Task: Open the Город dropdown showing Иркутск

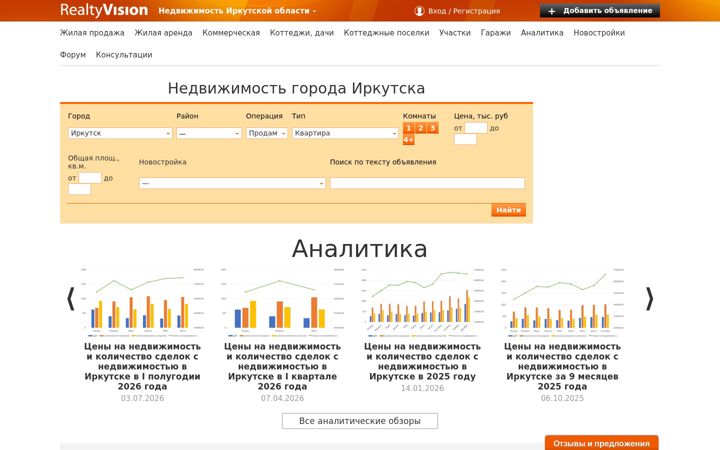Action: click(120, 133)
